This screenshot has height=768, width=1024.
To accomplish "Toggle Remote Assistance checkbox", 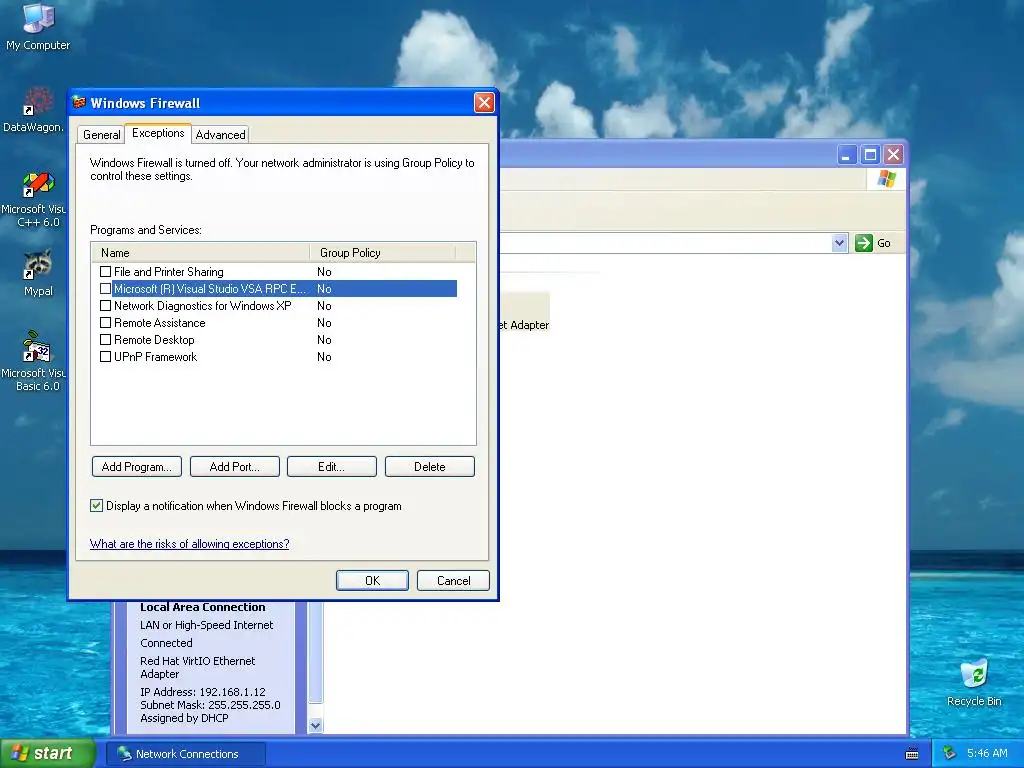I will coord(105,322).
